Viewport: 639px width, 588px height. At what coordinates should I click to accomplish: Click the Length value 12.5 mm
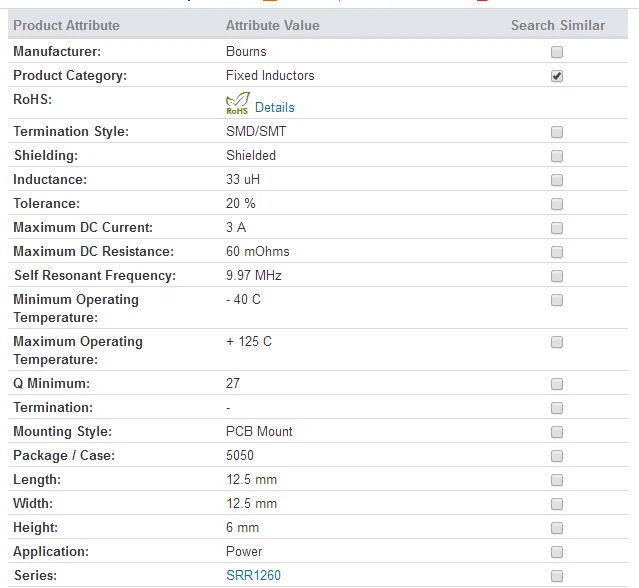[251, 480]
